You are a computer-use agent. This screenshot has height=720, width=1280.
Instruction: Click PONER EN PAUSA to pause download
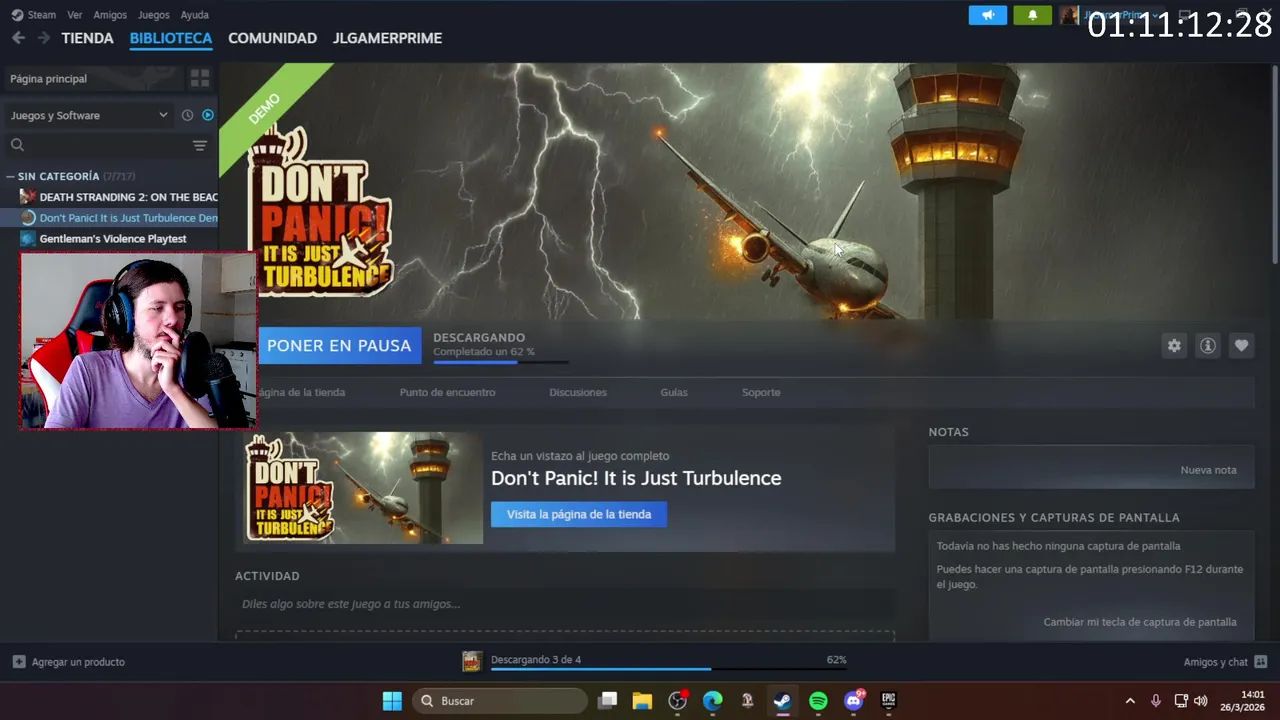(x=339, y=345)
